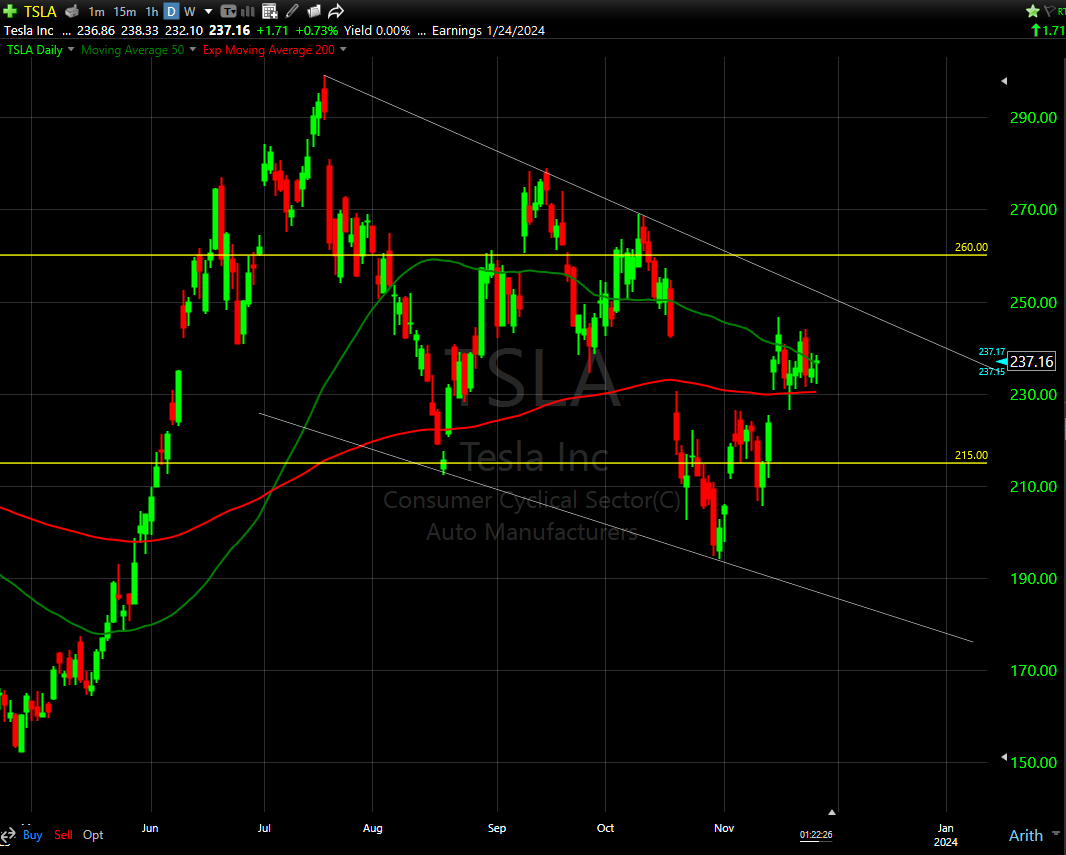This screenshot has width=1066, height=855.
Task: Click the Earnings 1/24/2024 date
Action: tap(488, 31)
